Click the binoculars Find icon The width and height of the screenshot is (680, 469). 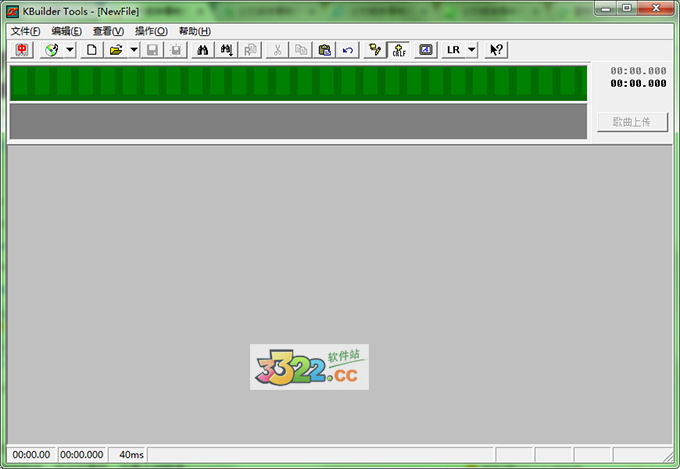[203, 50]
